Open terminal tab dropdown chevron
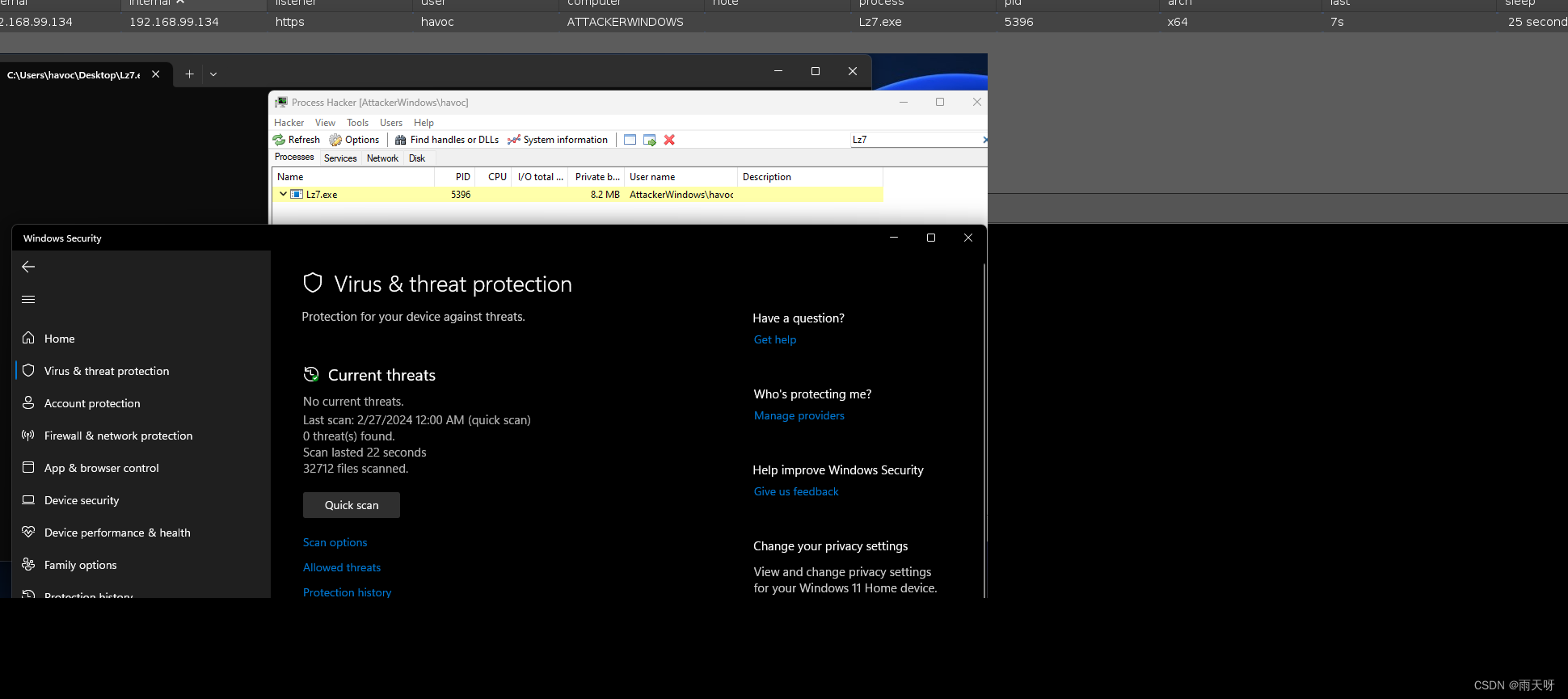The image size is (1568, 699). pos(213,74)
